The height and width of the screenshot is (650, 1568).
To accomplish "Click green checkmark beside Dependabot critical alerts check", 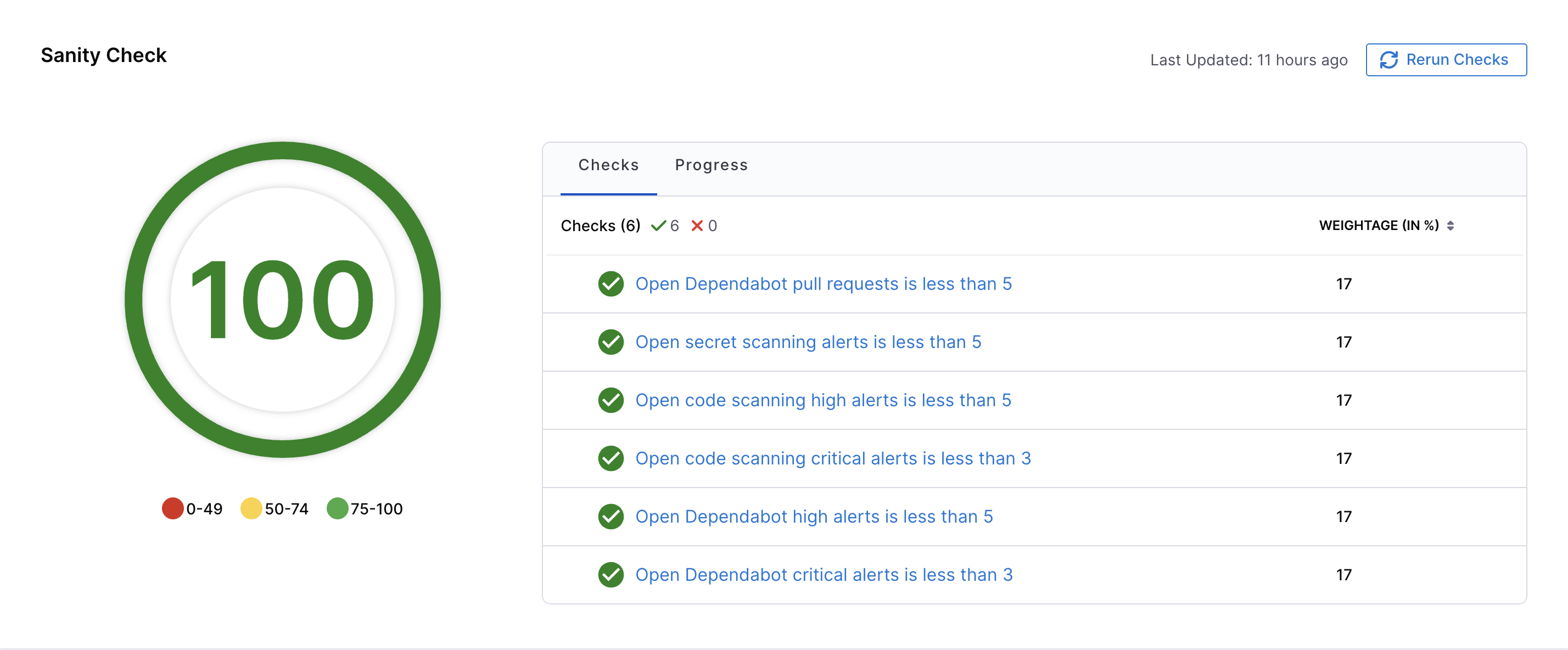I will [x=611, y=575].
